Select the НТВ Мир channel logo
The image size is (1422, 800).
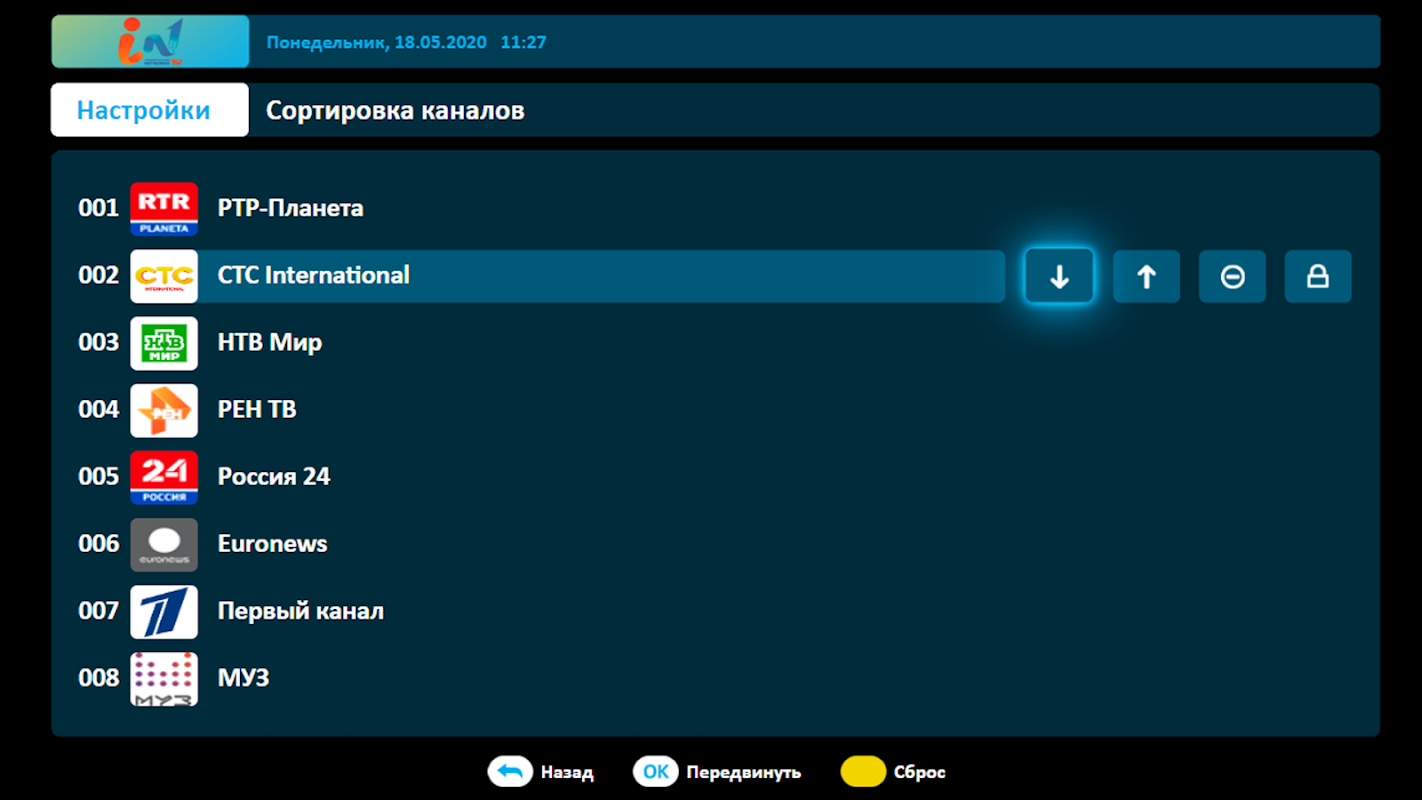(164, 343)
